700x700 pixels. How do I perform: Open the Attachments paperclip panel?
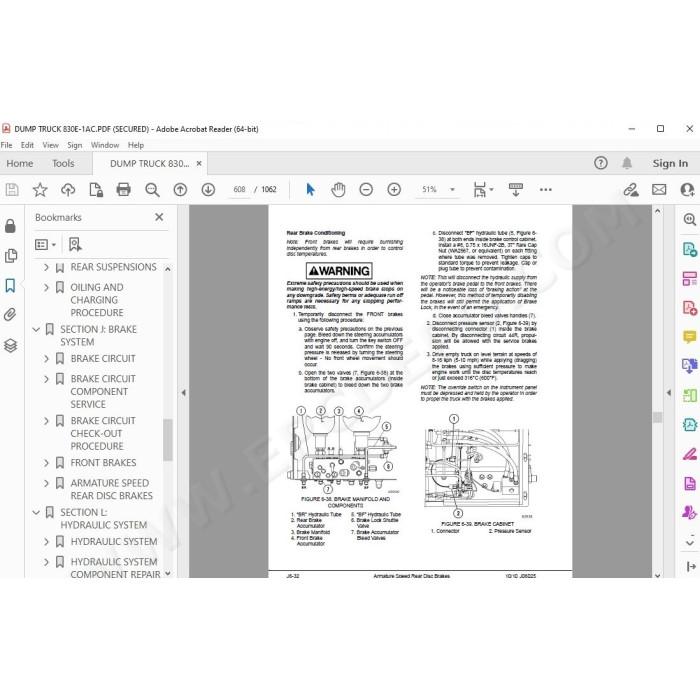click(10, 315)
